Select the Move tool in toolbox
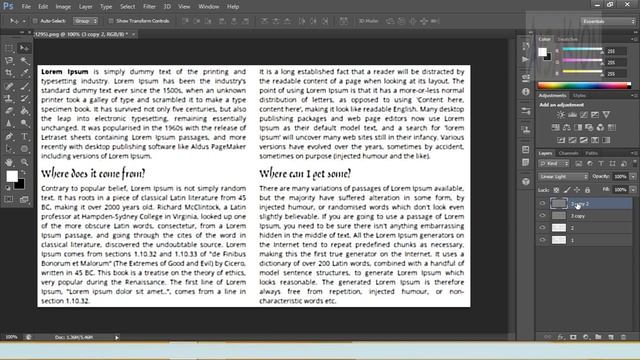 click(24, 48)
